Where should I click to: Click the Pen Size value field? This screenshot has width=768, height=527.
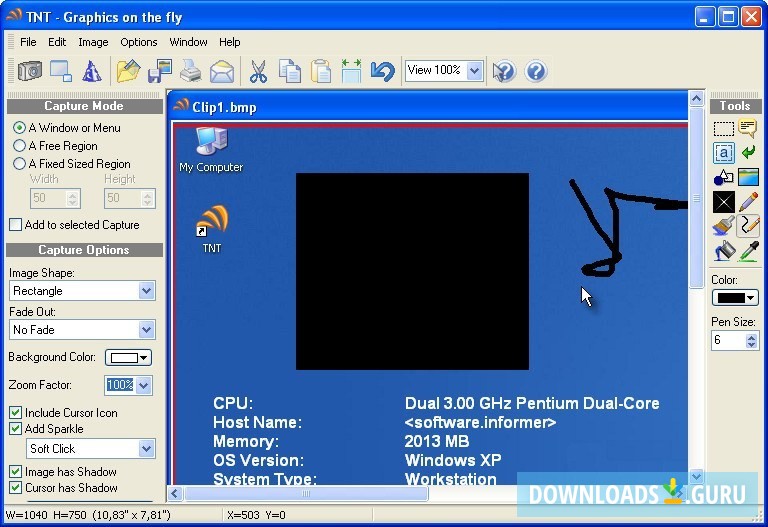(x=729, y=340)
